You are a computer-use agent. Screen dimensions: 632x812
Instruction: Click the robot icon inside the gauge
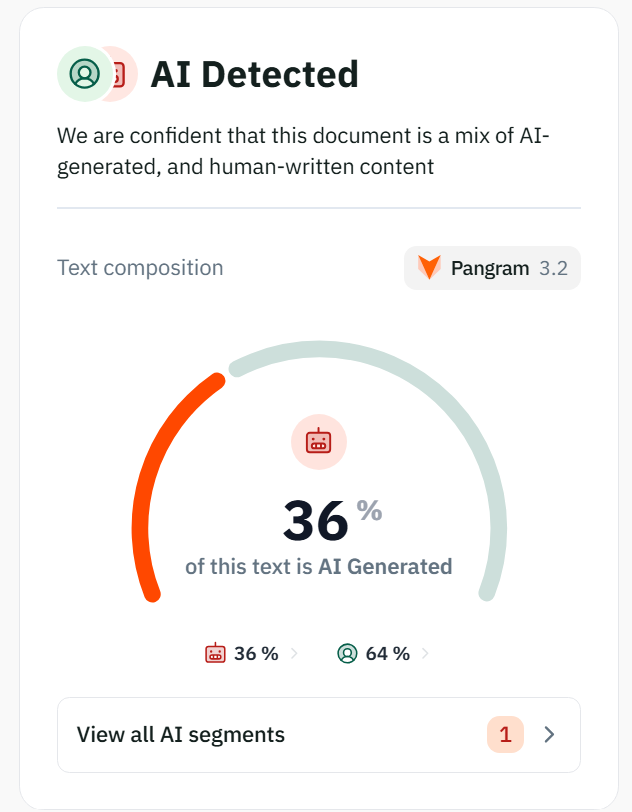319,442
